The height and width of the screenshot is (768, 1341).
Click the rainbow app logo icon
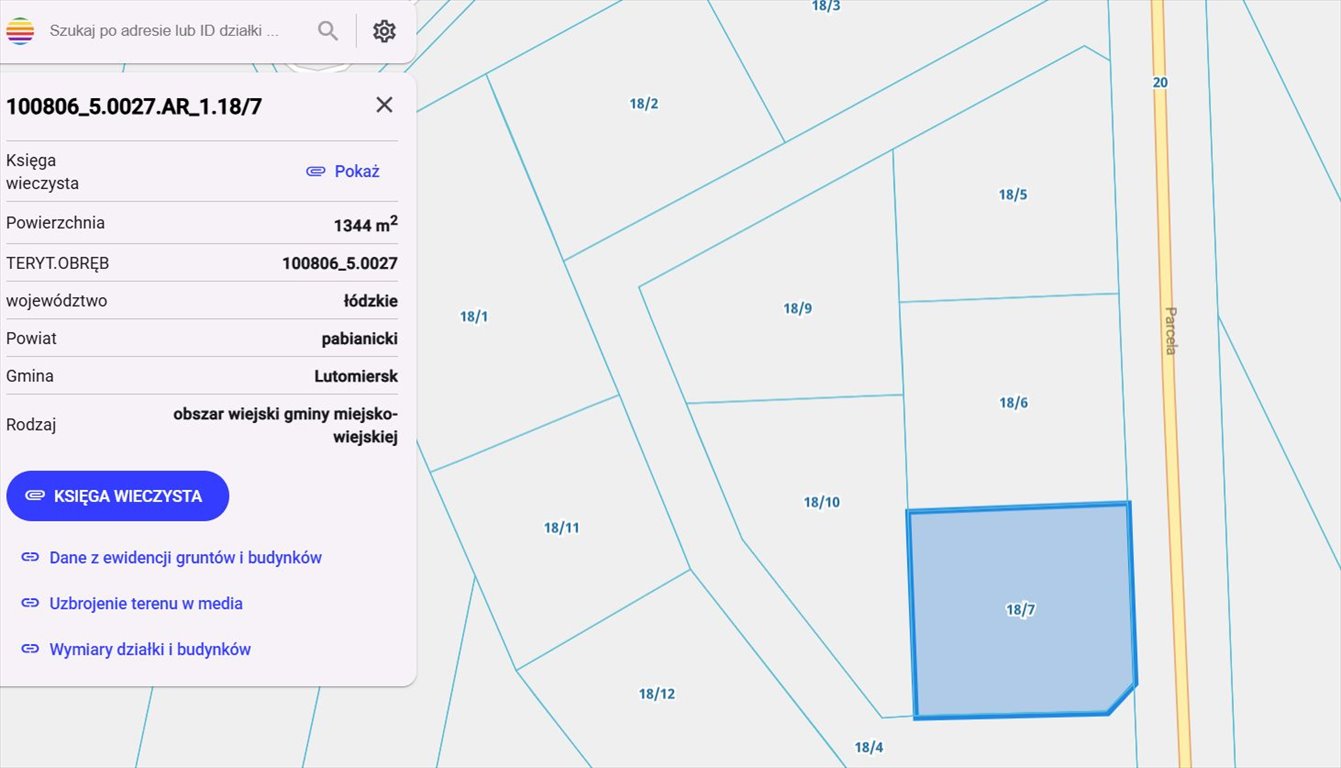20,31
